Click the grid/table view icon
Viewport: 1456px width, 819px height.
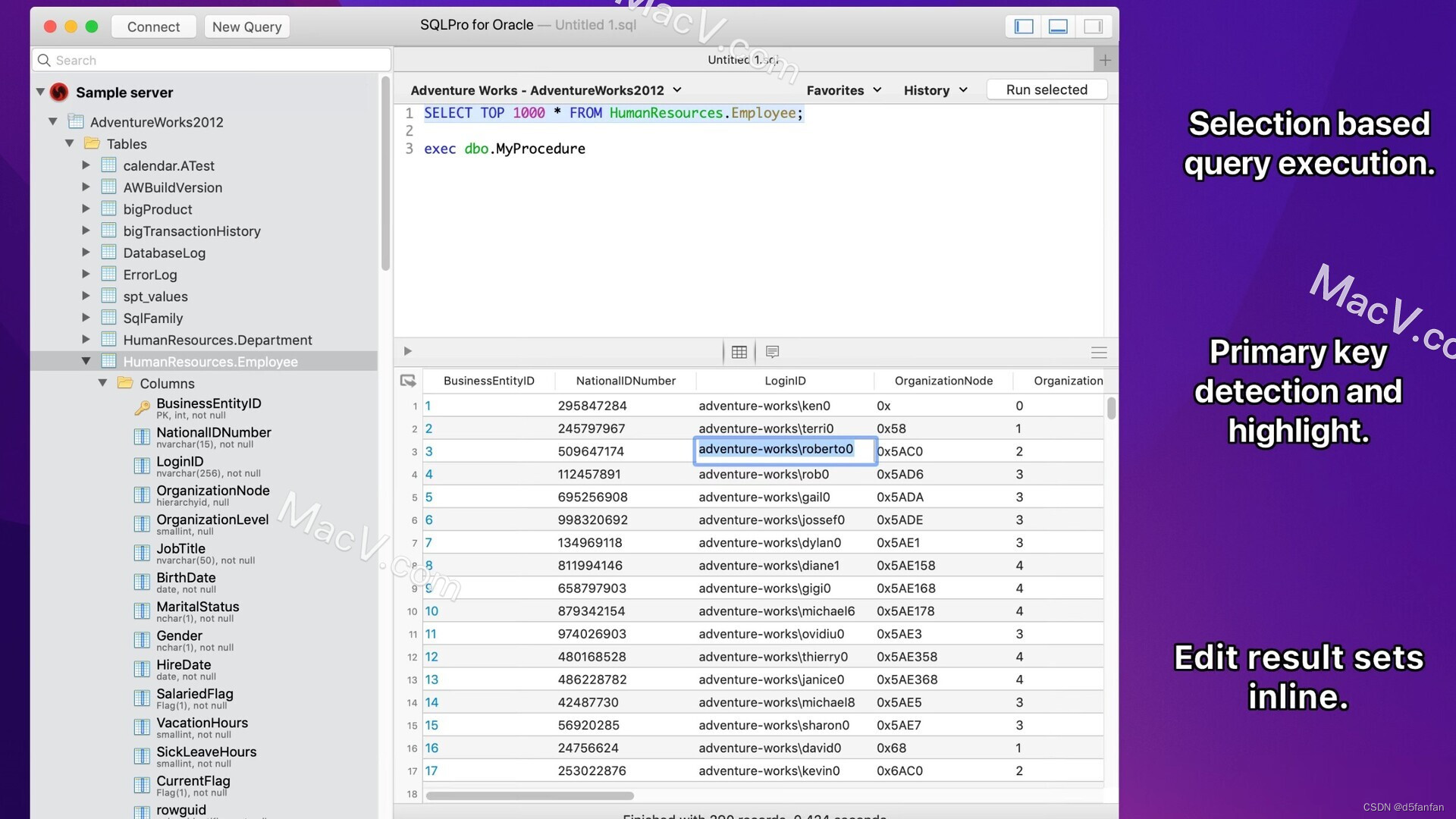pyautogui.click(x=739, y=351)
